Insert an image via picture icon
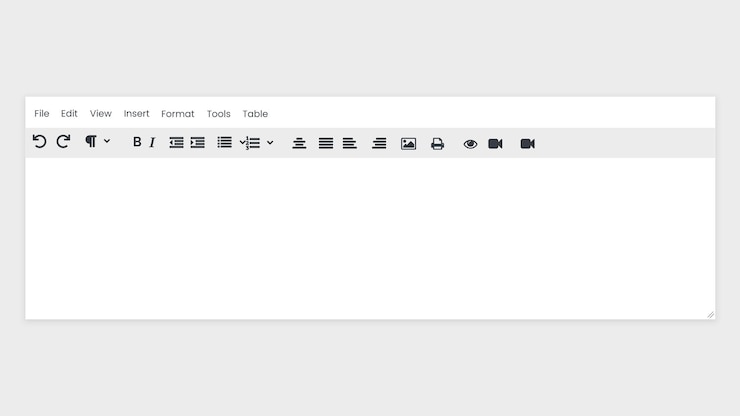This screenshot has width=740, height=416. (409, 144)
